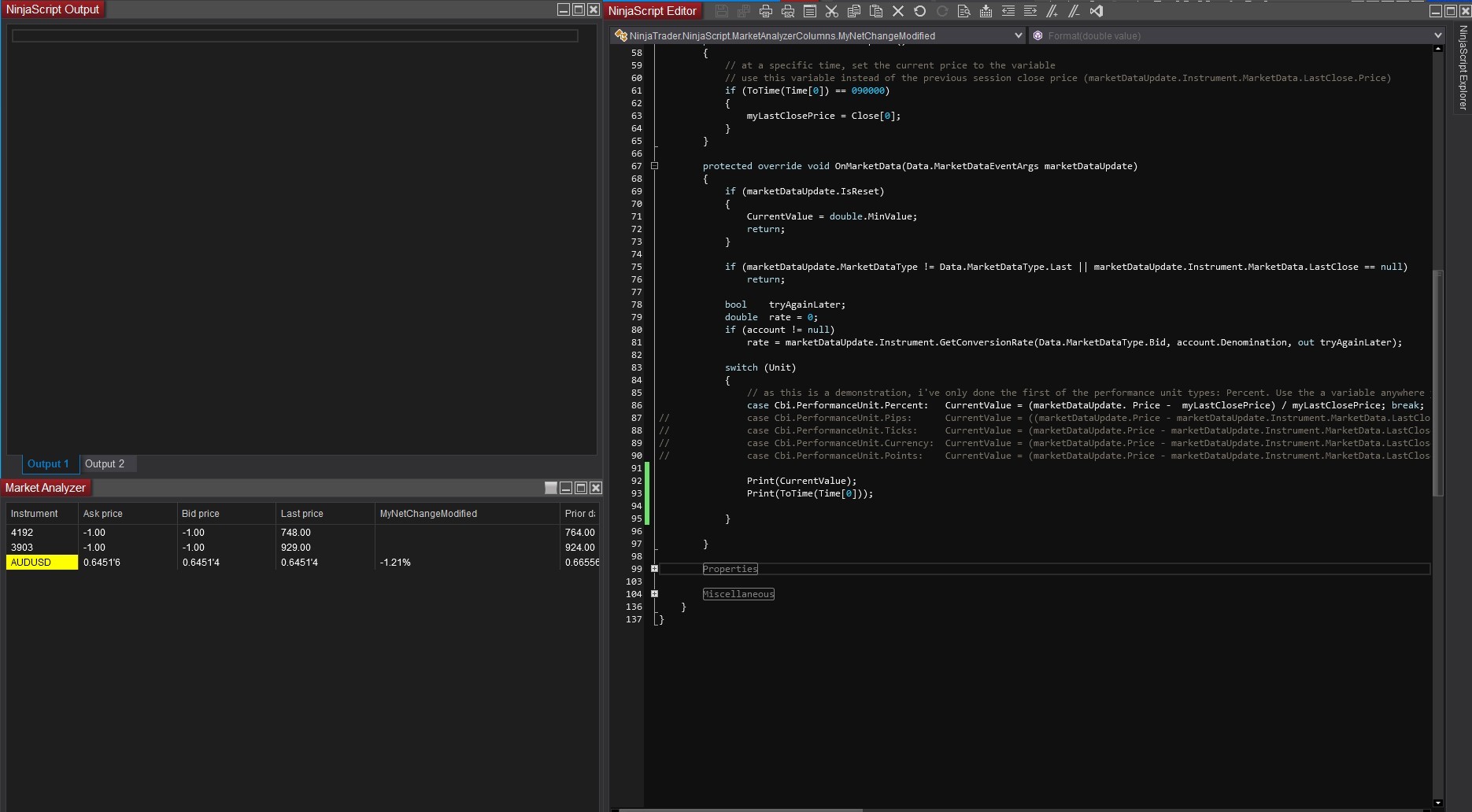Click the Compile icon in editor toolbar
This screenshot has width=1472, height=812.
[x=986, y=11]
